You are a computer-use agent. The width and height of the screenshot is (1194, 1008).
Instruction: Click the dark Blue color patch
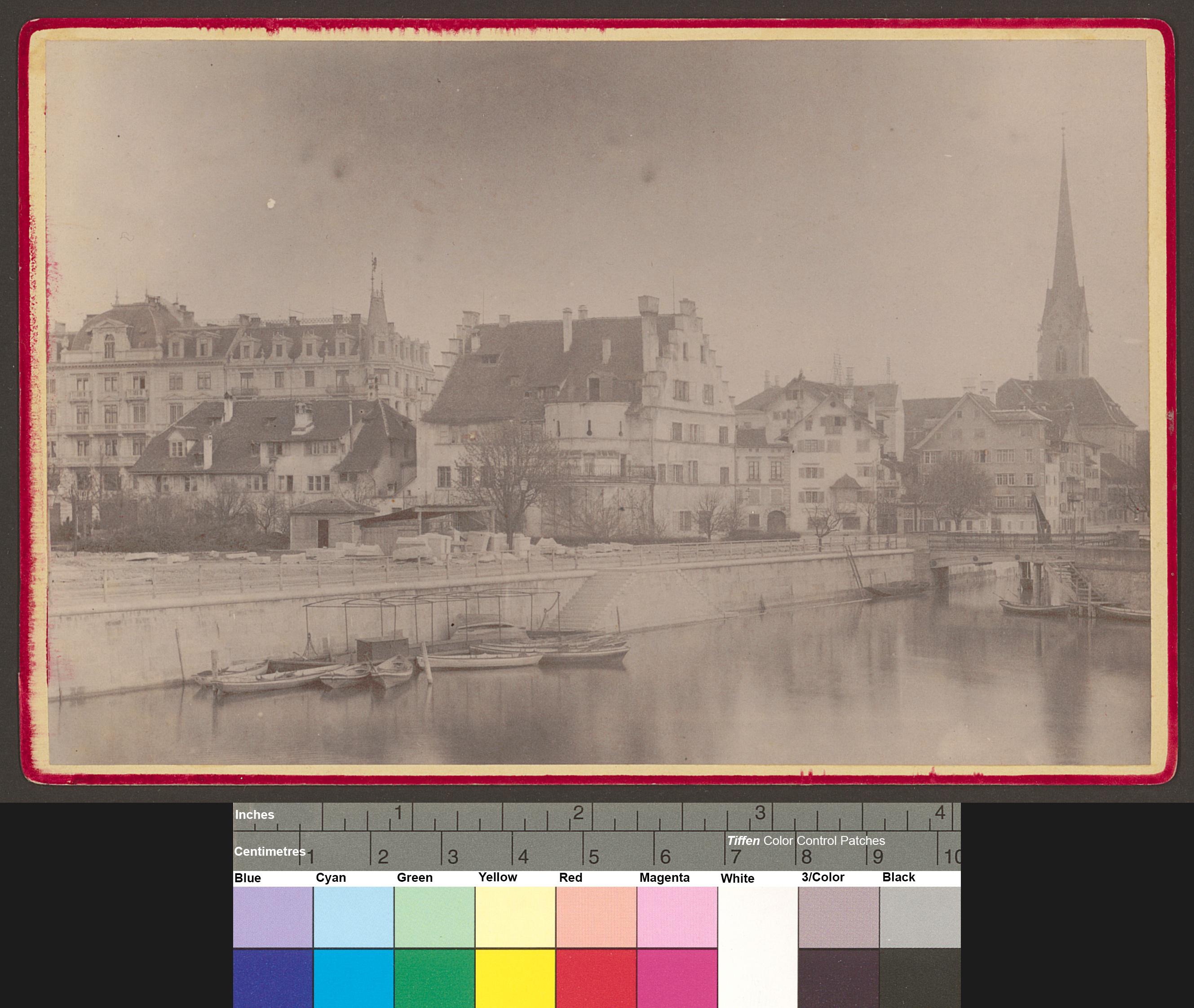click(x=273, y=978)
